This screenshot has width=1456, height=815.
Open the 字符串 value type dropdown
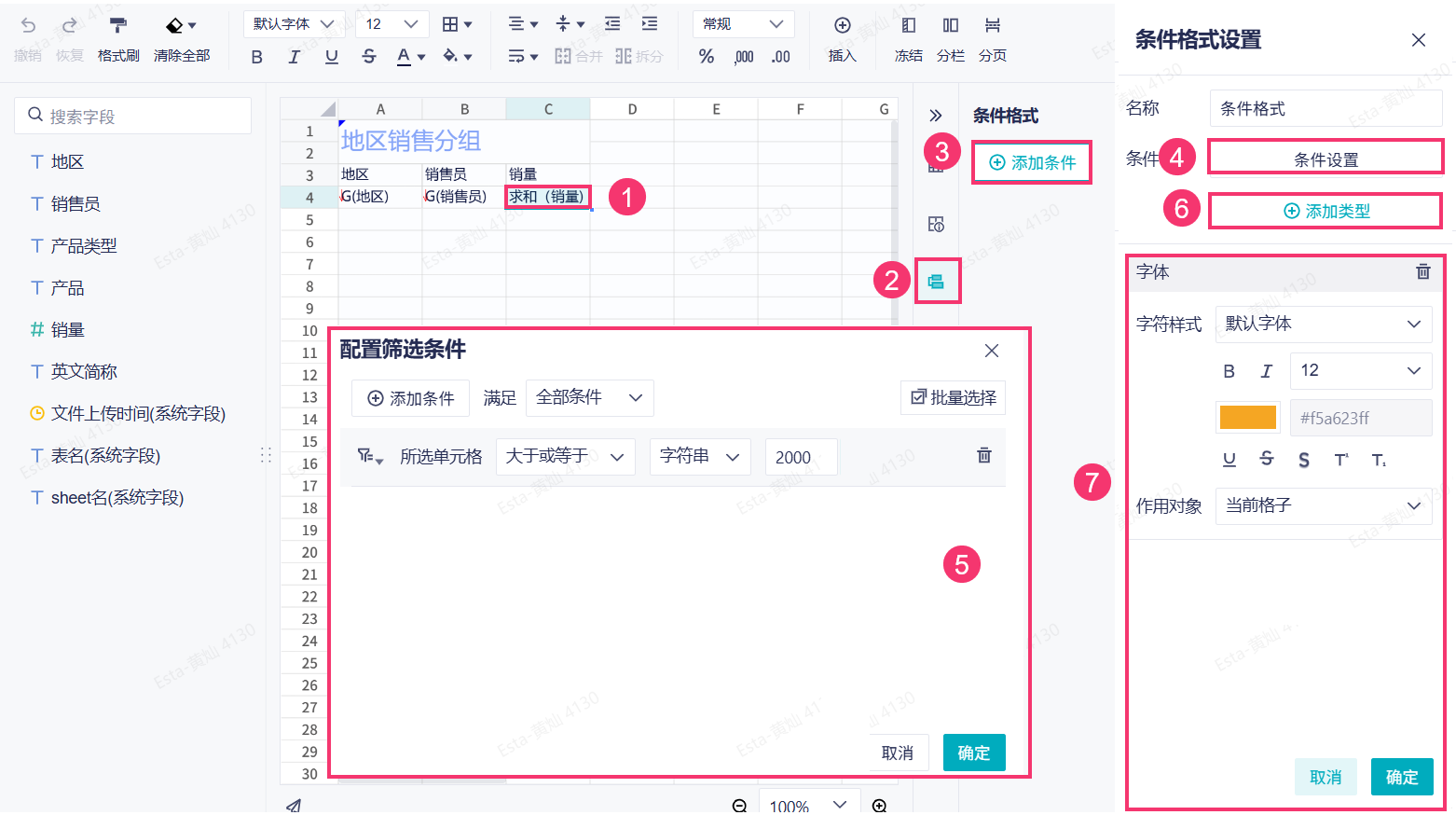click(700, 457)
